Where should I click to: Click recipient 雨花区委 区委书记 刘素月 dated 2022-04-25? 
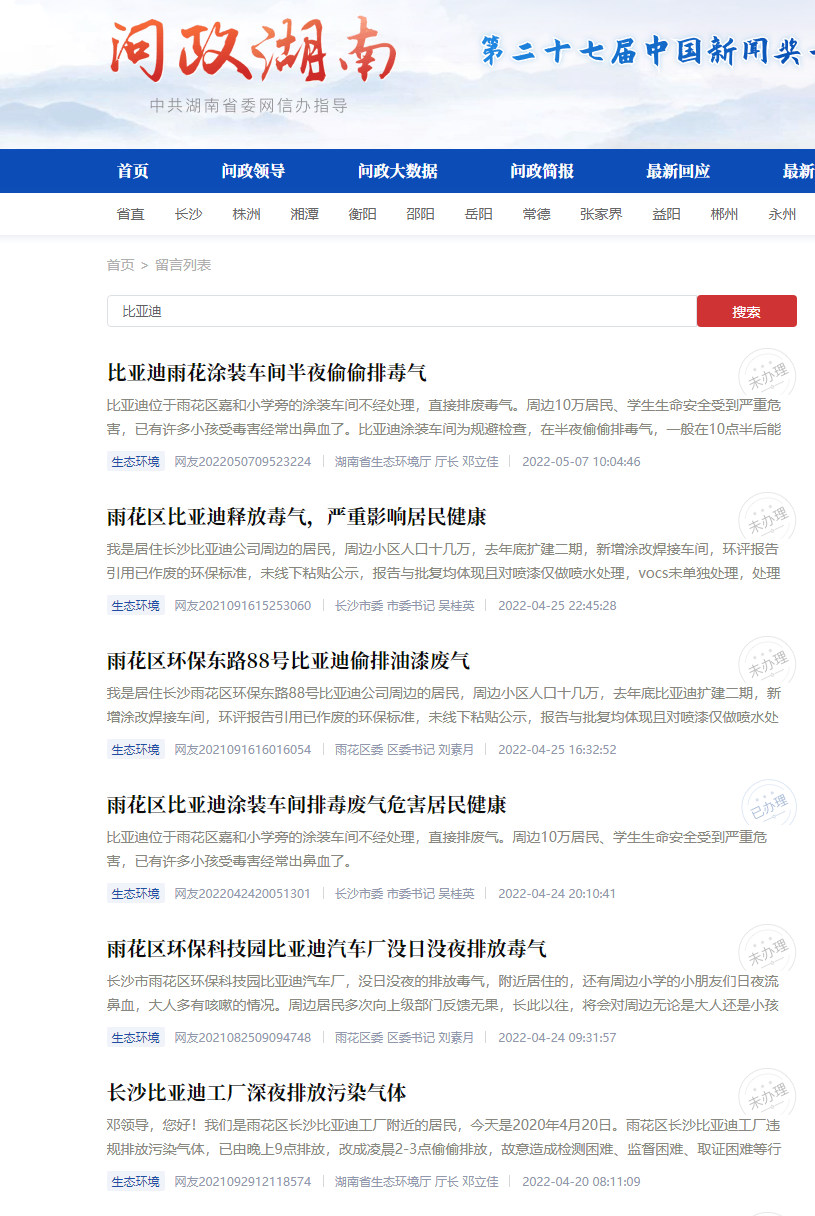click(404, 750)
